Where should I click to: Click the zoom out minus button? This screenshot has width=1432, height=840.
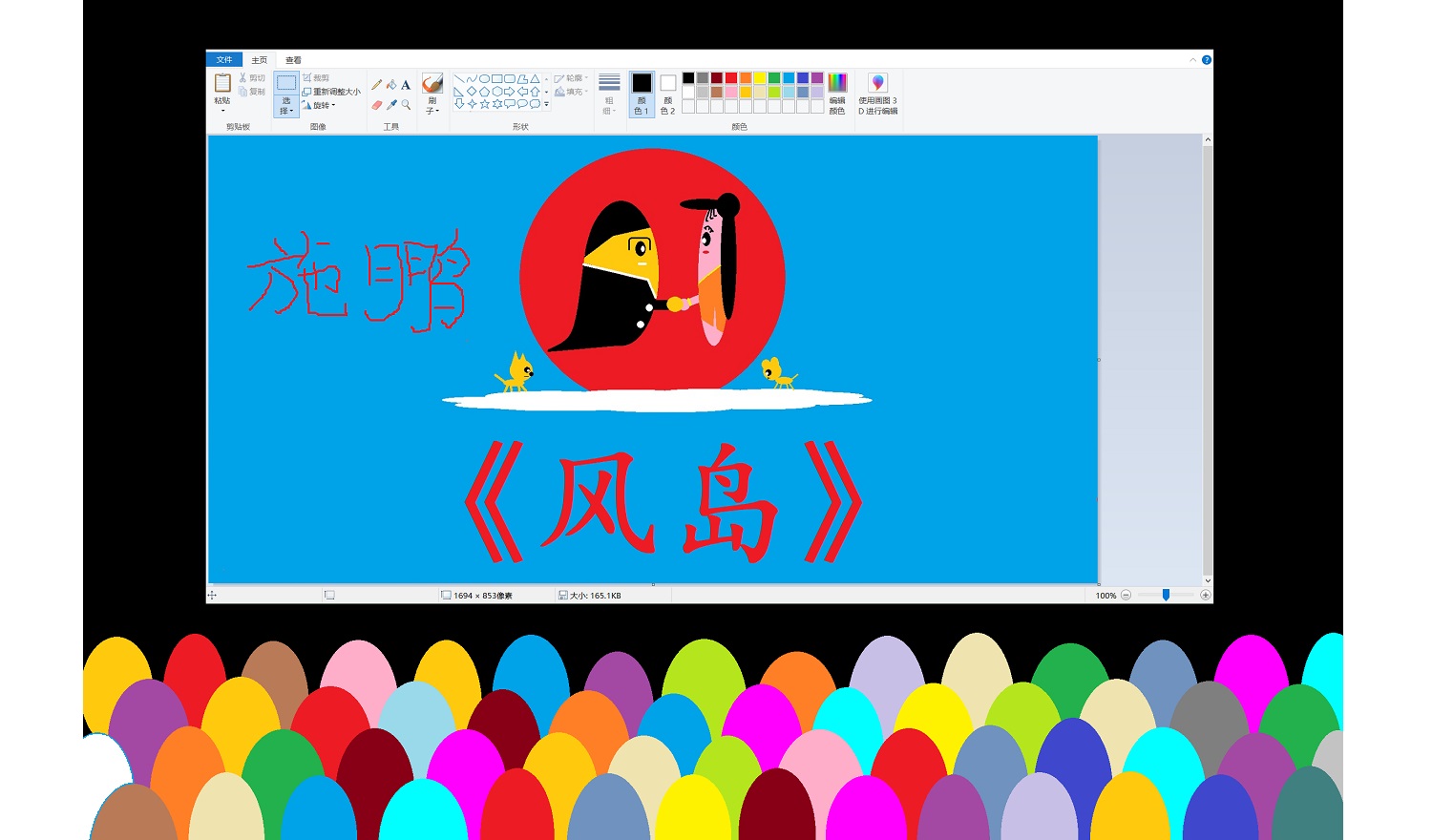1127,595
